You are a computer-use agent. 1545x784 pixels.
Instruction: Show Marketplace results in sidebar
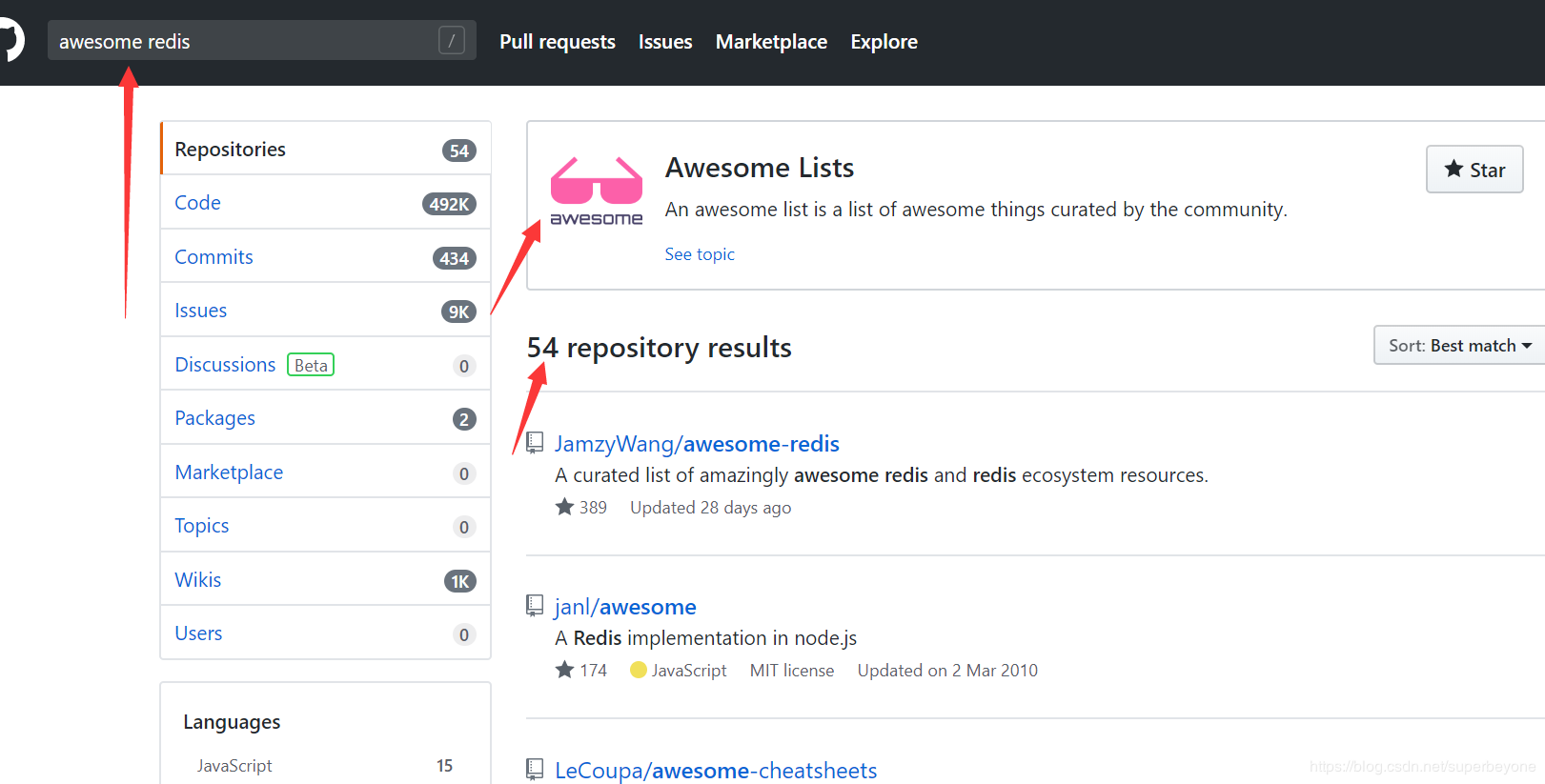[x=325, y=472]
